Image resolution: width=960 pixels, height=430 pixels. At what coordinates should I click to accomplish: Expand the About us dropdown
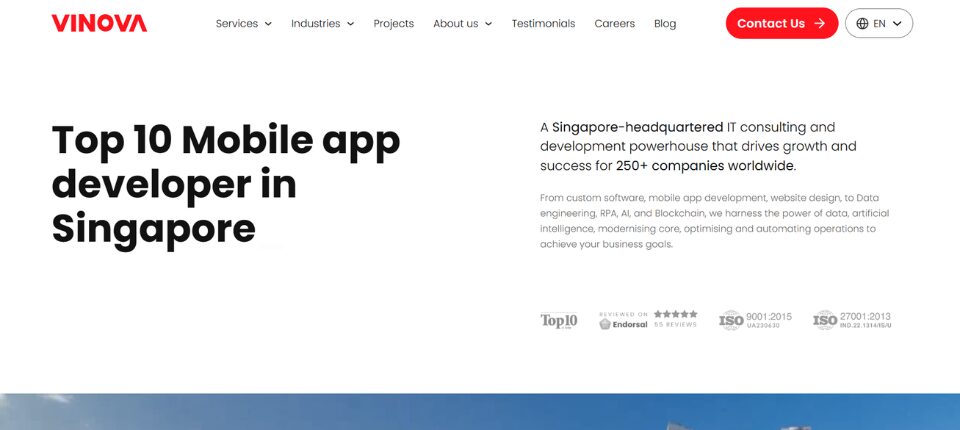pyautogui.click(x=462, y=23)
